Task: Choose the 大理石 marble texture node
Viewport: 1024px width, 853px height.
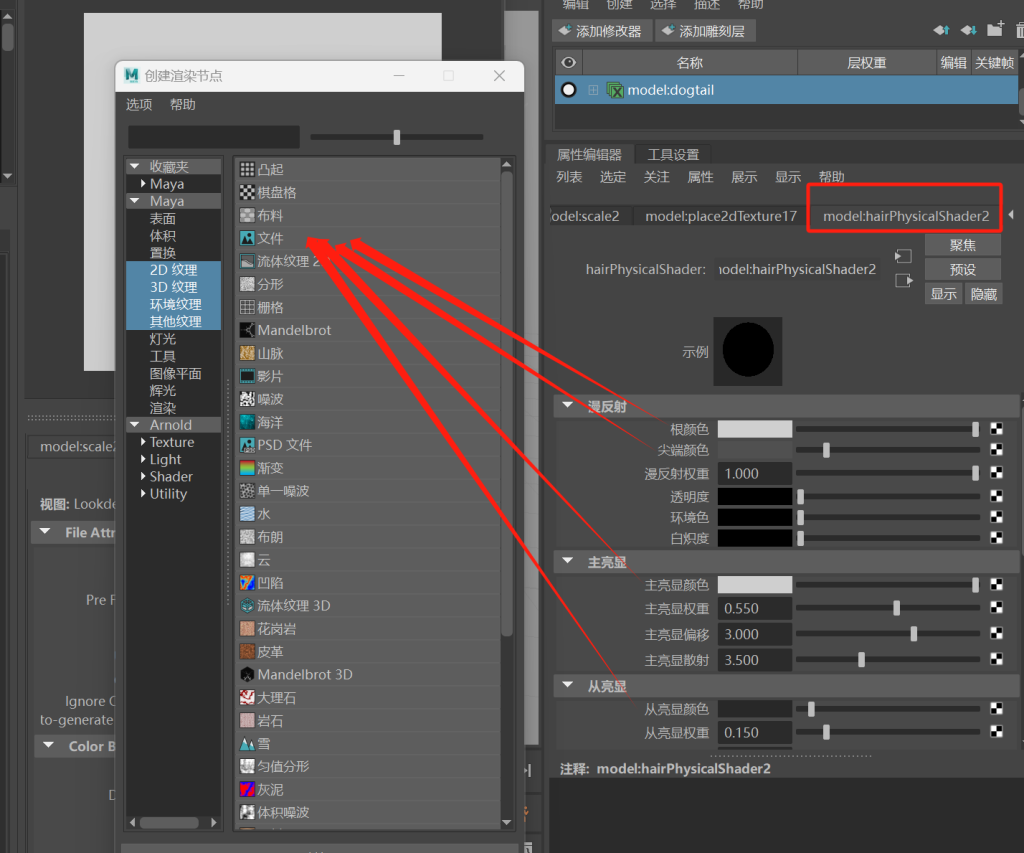Action: click(368, 698)
